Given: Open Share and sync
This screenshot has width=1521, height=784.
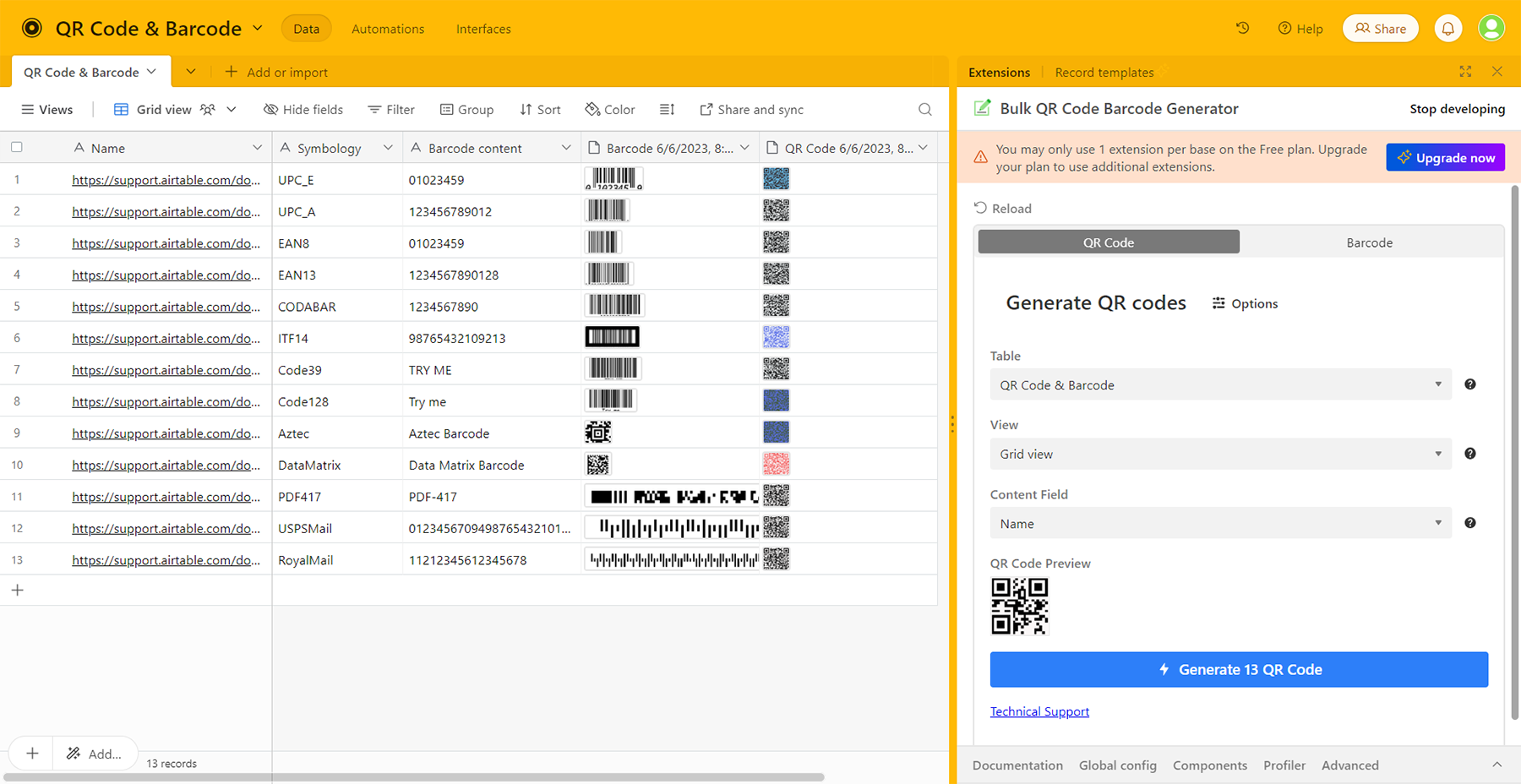Looking at the screenshot, I should pos(751,109).
